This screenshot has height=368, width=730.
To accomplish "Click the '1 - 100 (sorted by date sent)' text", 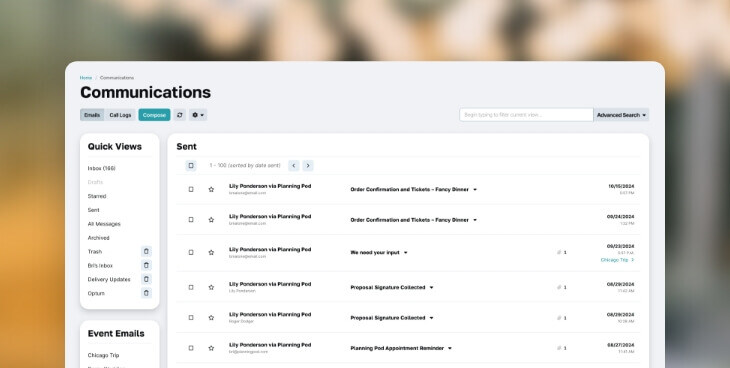I will (245, 165).
